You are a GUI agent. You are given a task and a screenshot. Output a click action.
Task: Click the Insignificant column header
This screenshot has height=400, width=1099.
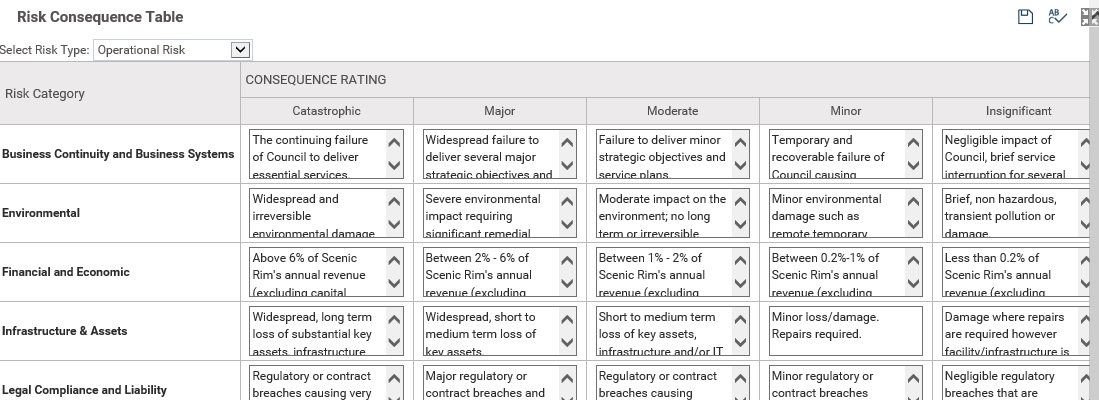pos(1018,111)
